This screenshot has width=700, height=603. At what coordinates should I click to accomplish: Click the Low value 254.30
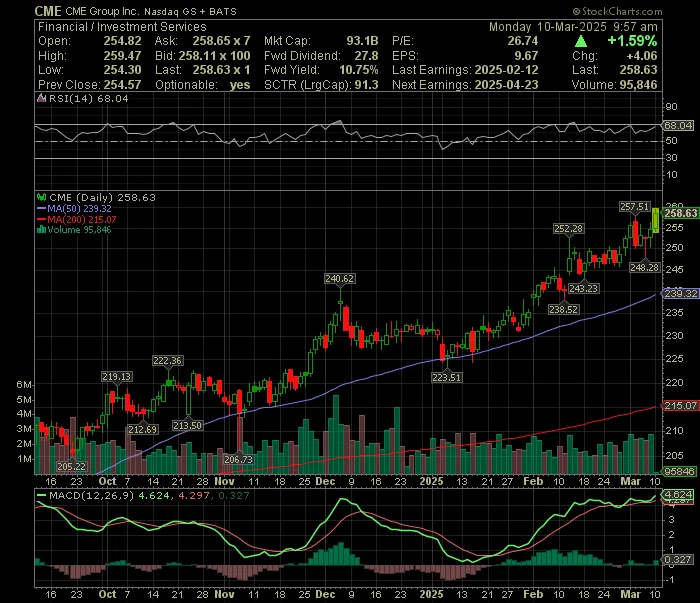[122, 70]
